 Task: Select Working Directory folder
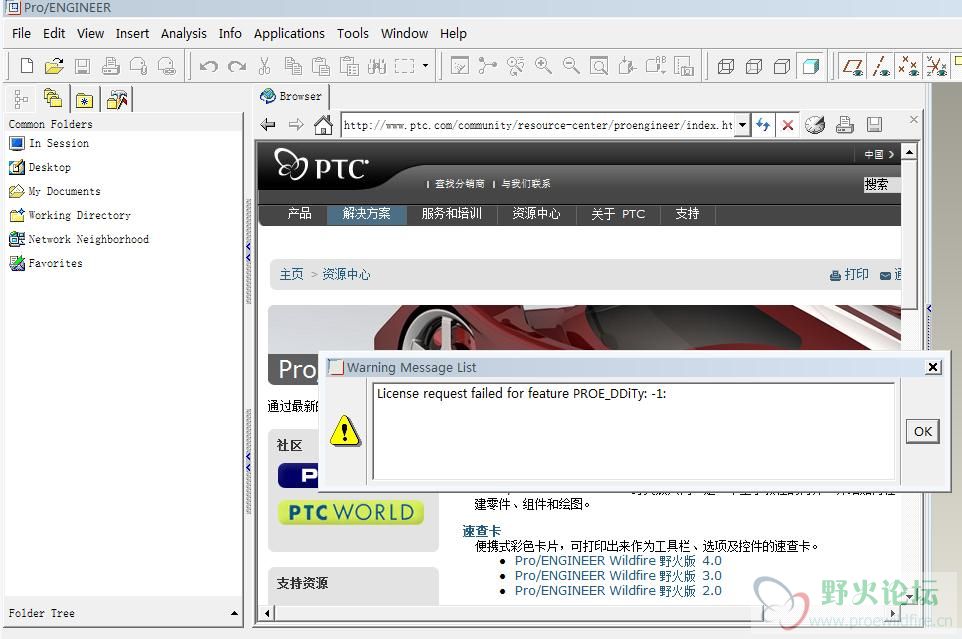[70, 215]
